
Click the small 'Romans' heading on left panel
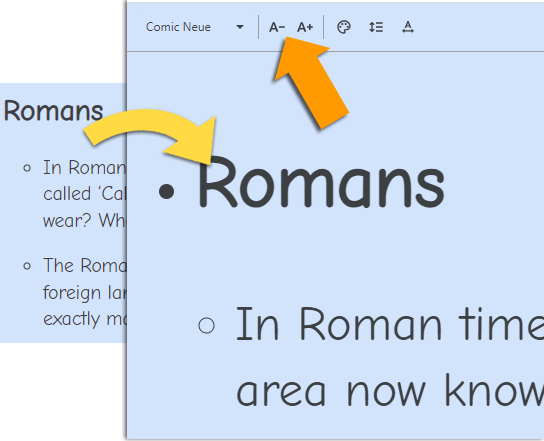pyautogui.click(x=53, y=111)
